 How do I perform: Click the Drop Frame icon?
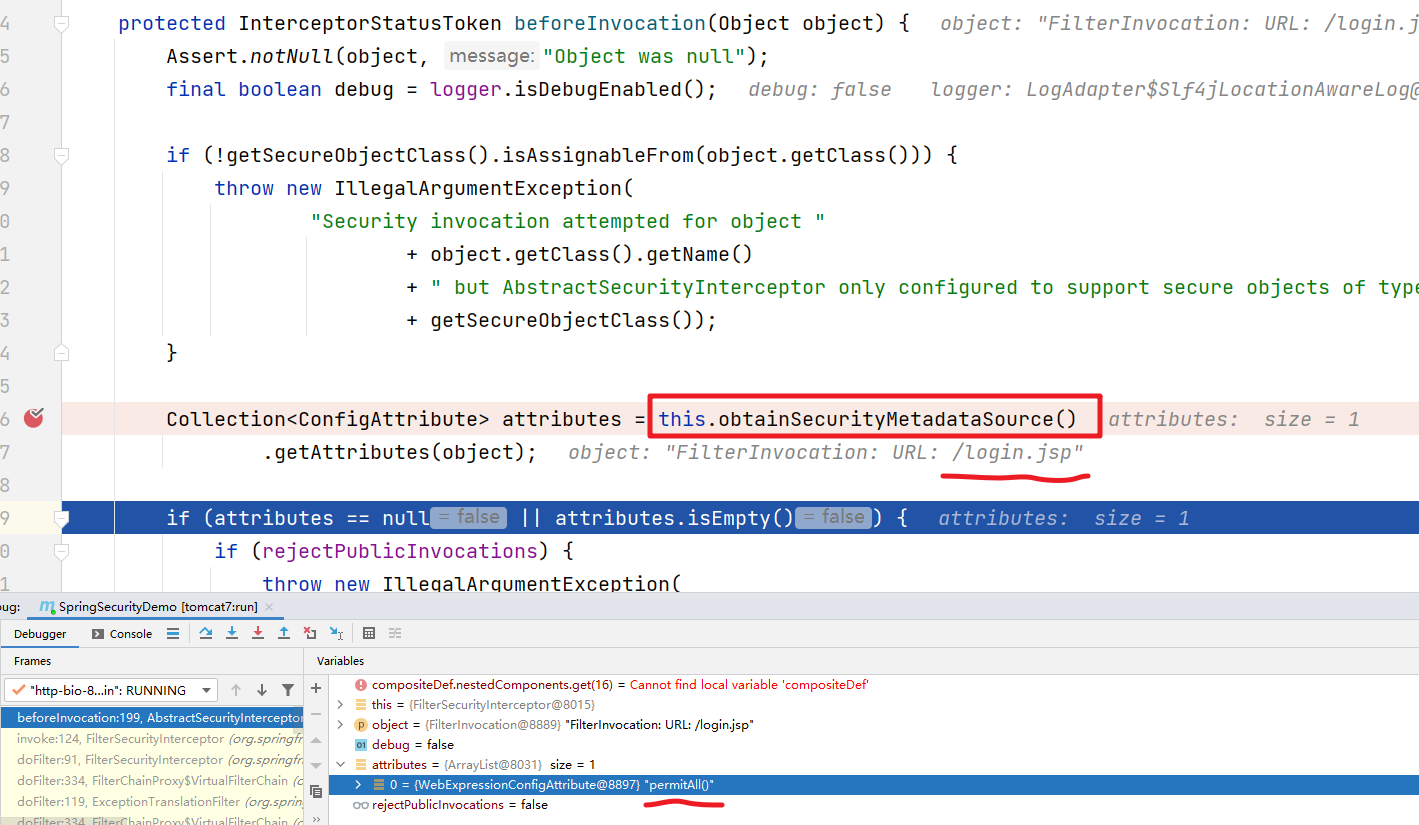[x=310, y=633]
